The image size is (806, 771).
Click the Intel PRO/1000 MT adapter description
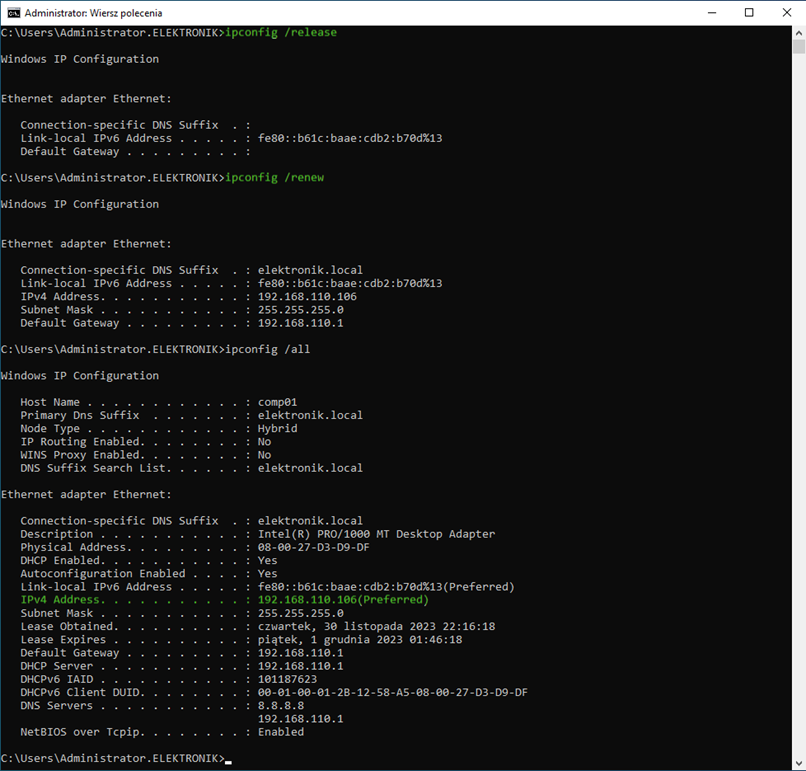click(x=376, y=534)
